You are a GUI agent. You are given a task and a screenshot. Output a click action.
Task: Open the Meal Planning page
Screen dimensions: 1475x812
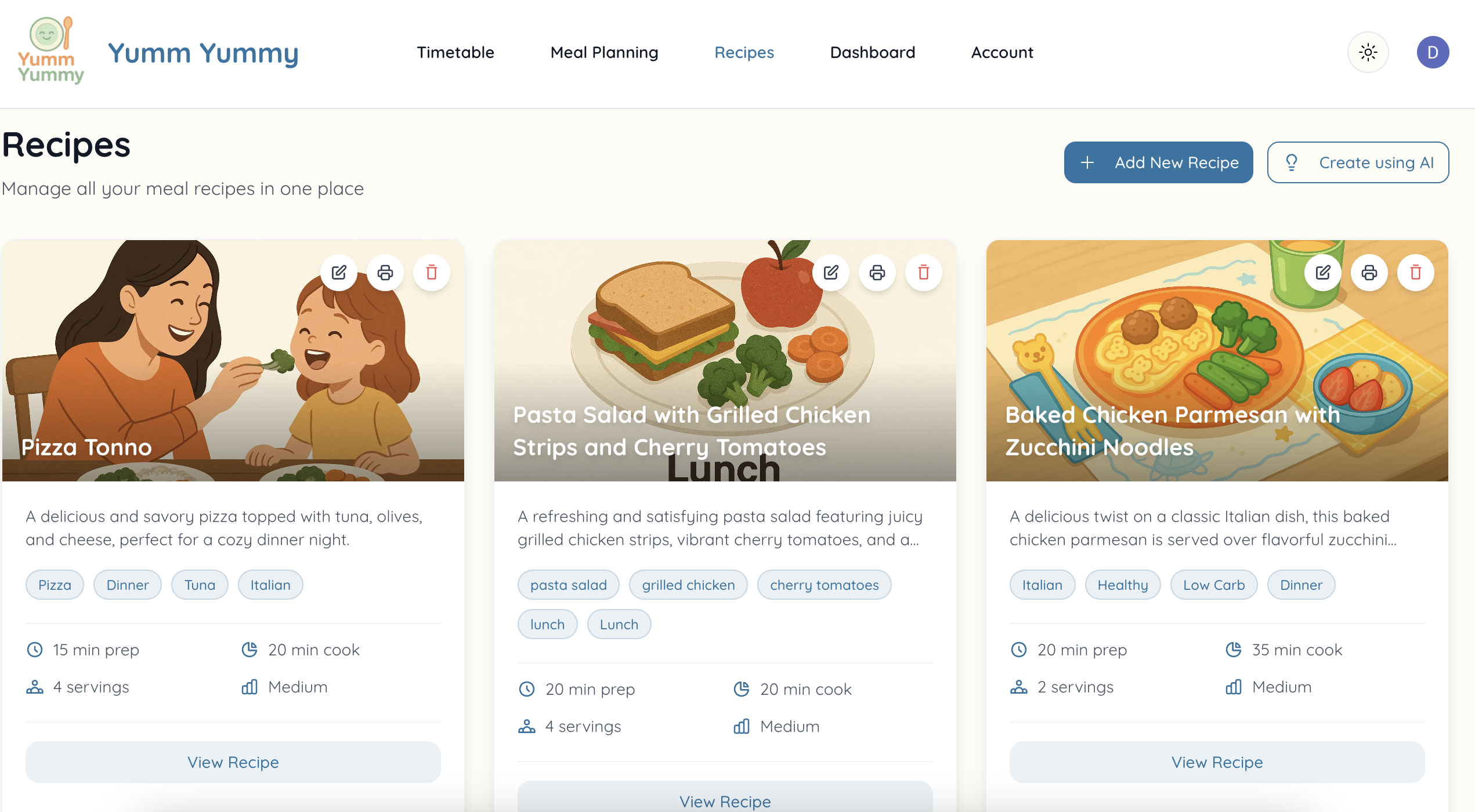coord(604,52)
